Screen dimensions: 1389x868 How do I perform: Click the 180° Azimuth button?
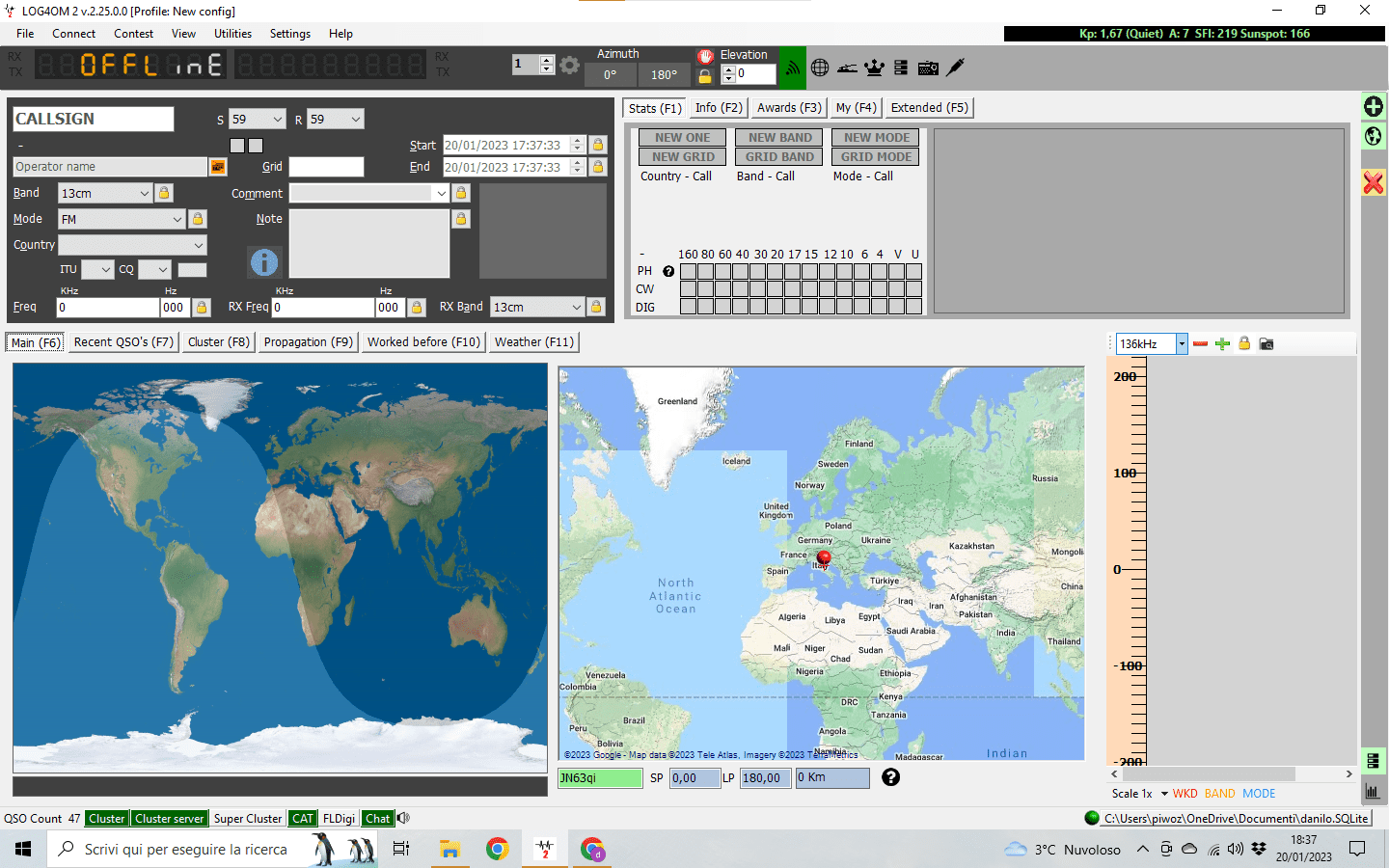tap(664, 74)
